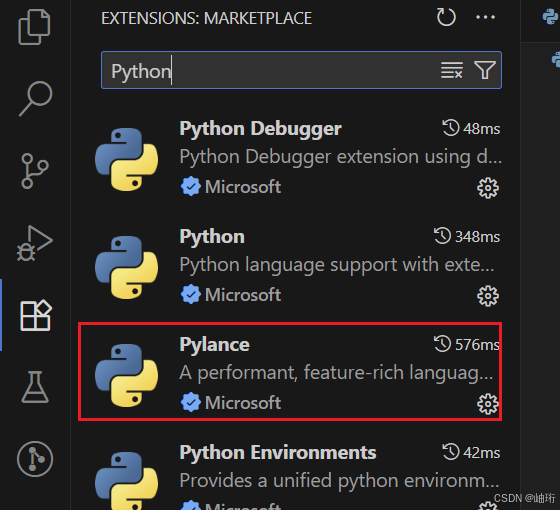This screenshot has height=510, width=560.
Task: Click the 48ms activation time of Python Debugger
Action: (471, 128)
